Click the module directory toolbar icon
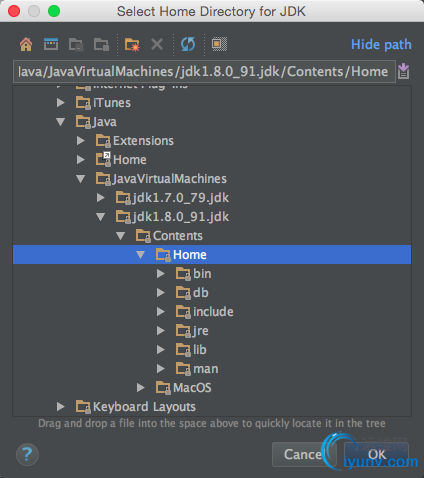 [101, 44]
